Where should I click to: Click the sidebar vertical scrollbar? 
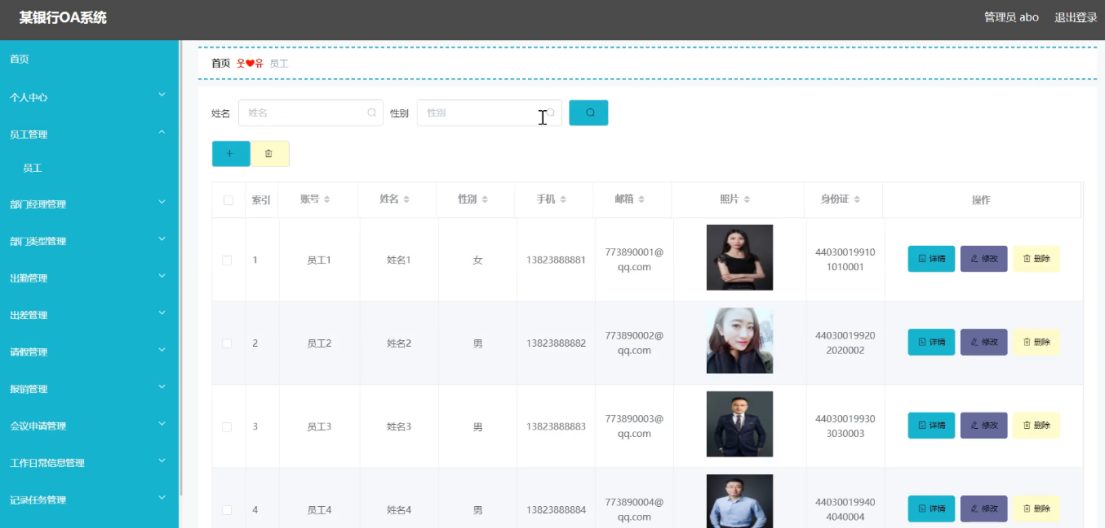pyautogui.click(x=181, y=268)
